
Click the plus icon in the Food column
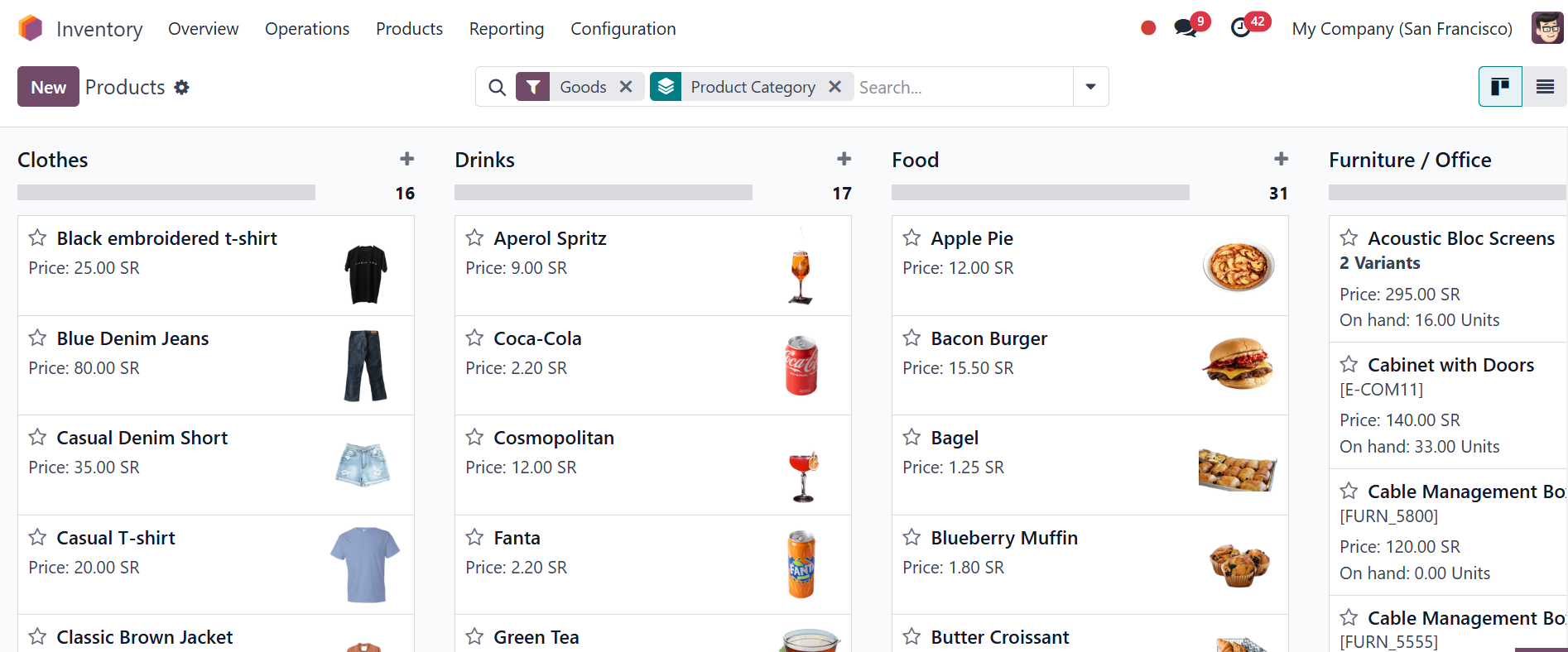1281,159
